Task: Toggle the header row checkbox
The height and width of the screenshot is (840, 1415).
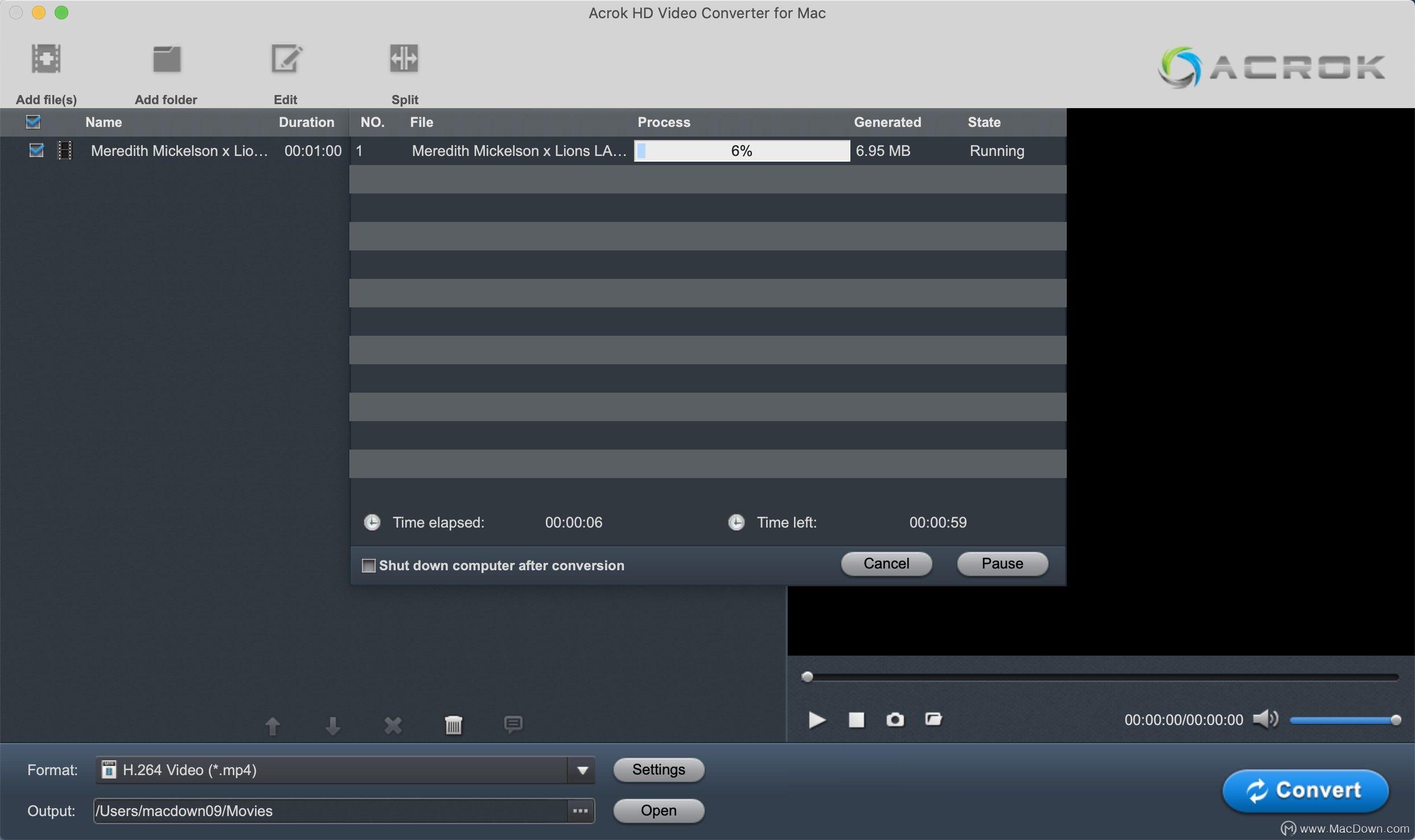Action: pyautogui.click(x=33, y=121)
